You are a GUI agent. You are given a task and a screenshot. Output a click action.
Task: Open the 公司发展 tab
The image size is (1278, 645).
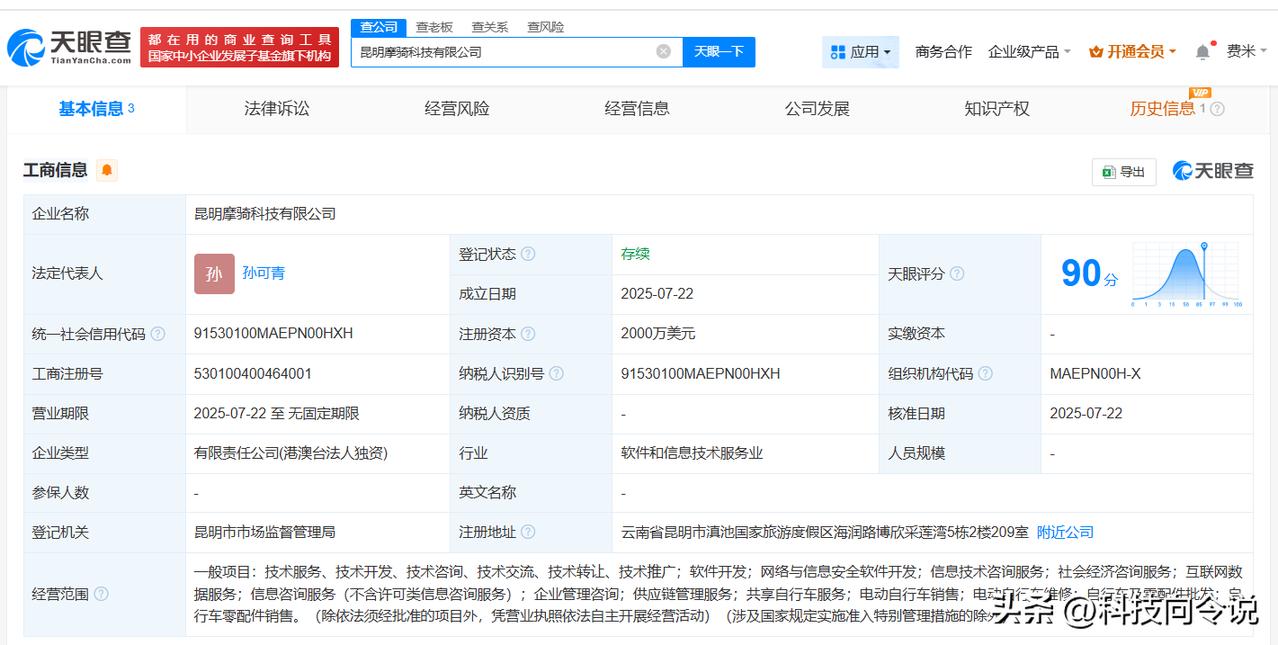[817, 109]
